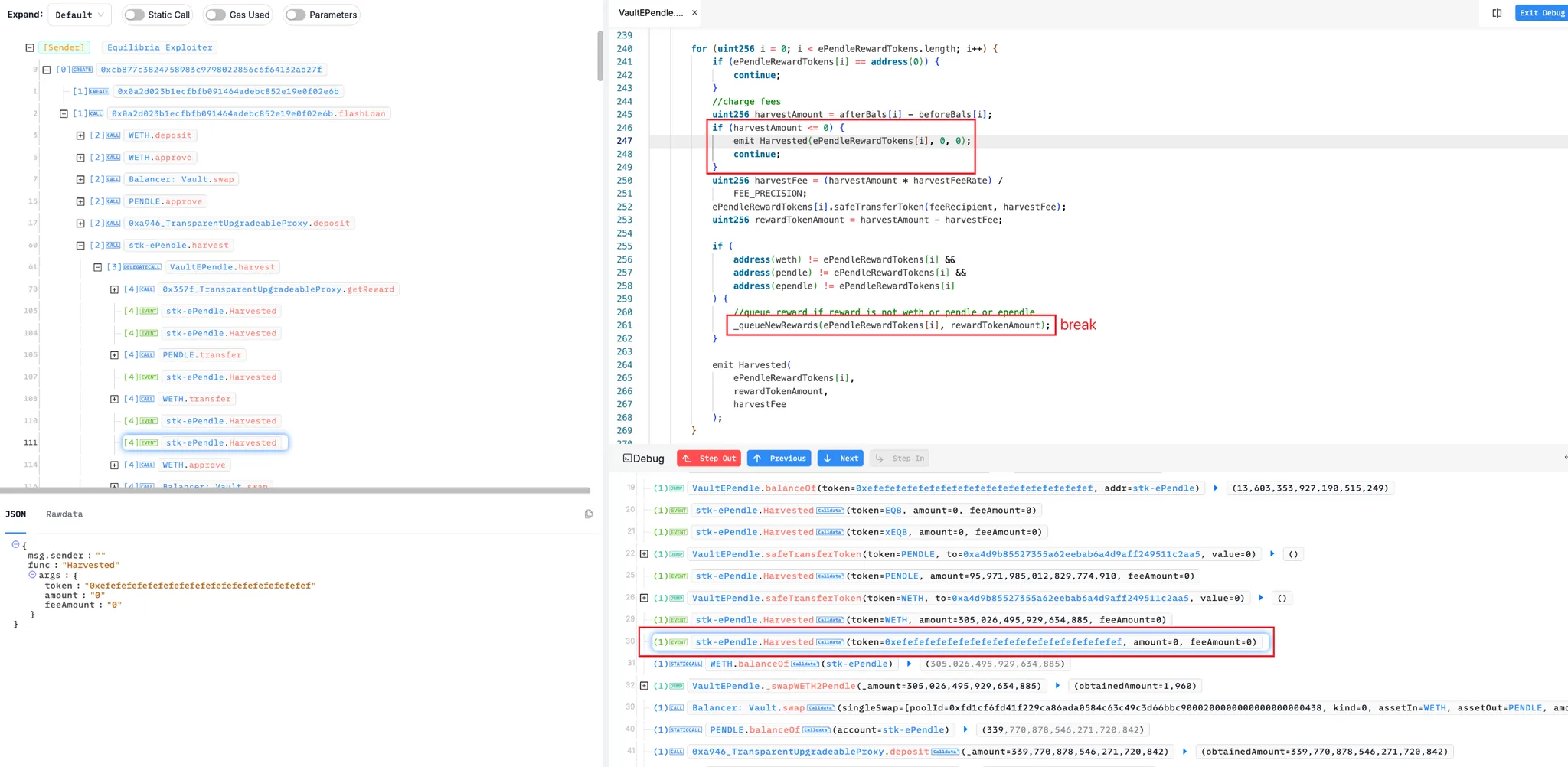Image resolution: width=1568 pixels, height=767 pixels.
Task: Select the highlighted stk-ePendle.Harvested event at step 111
Action: (205, 442)
